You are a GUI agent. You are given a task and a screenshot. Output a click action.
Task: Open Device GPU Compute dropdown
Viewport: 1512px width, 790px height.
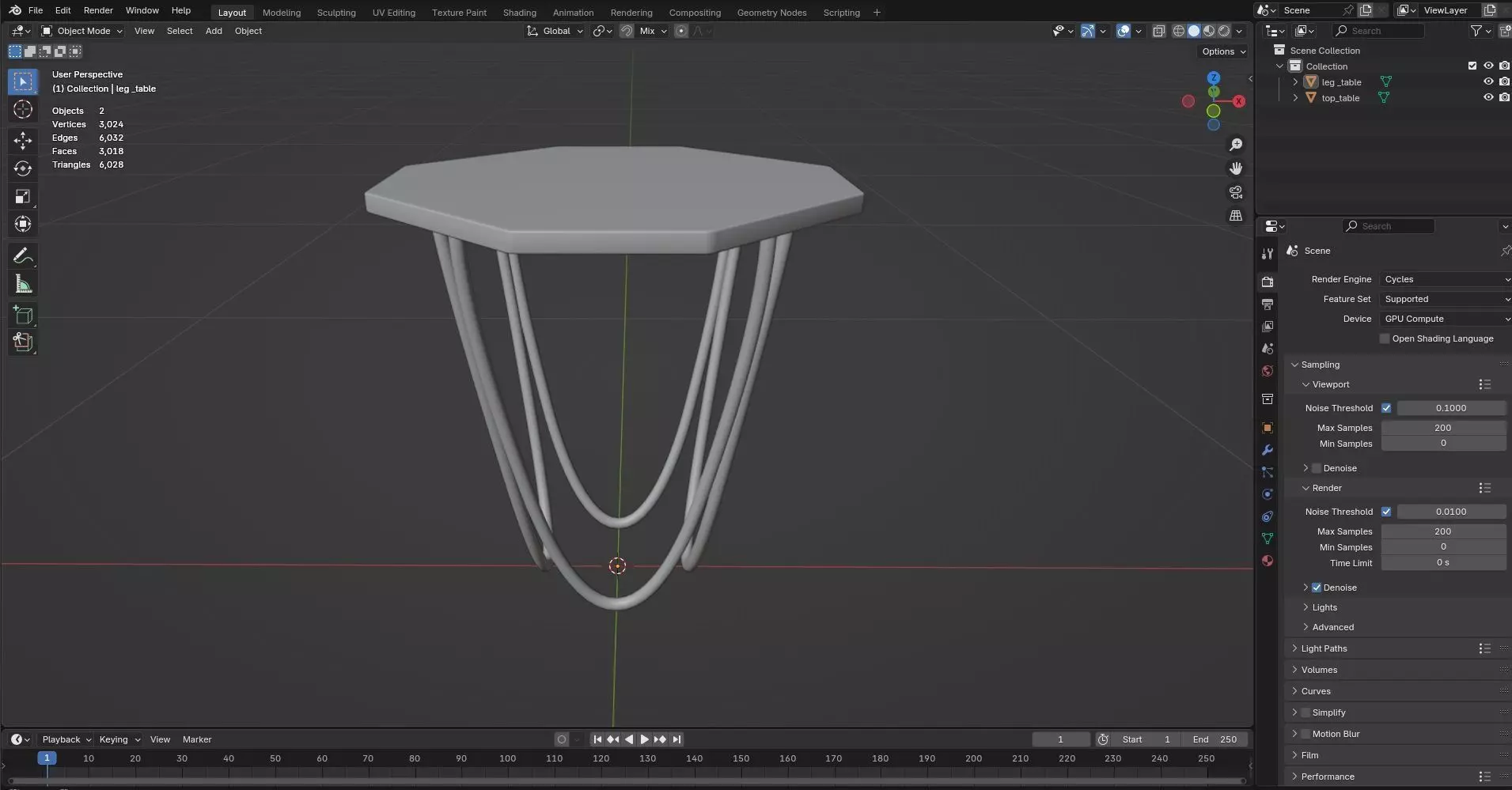(1445, 319)
